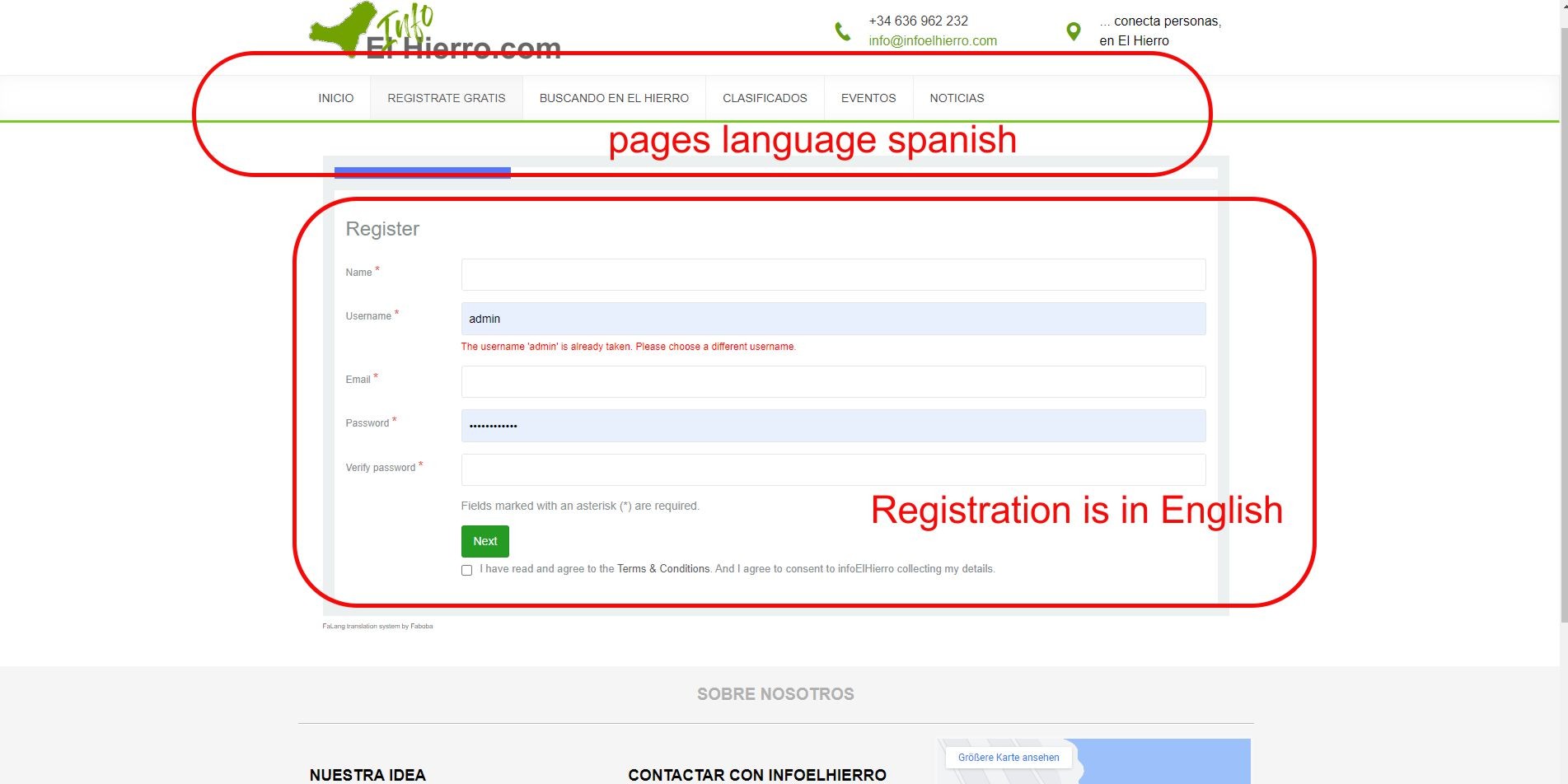Click the Email input field
Screen dimensions: 1568x784
(x=833, y=382)
